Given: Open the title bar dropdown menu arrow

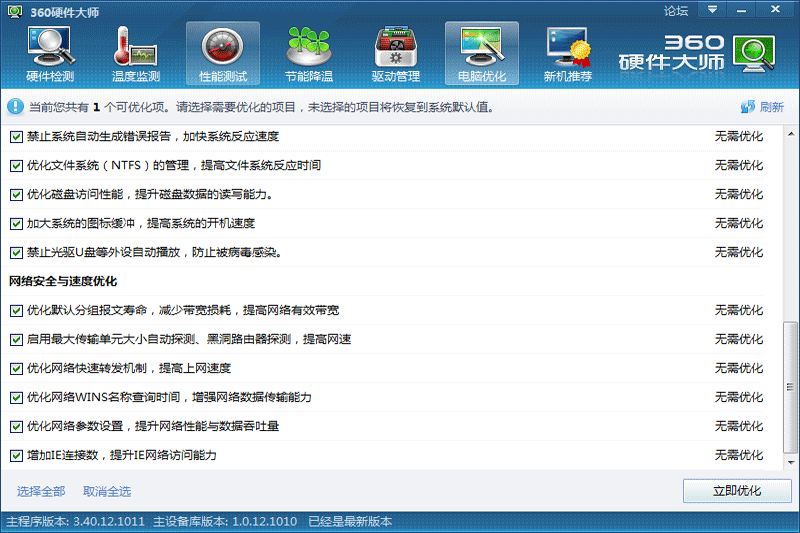Looking at the screenshot, I should tap(711, 9).
